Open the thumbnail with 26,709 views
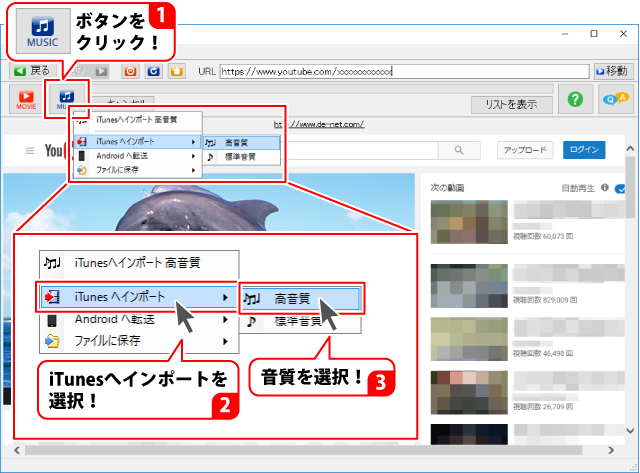 pyautogui.click(x=469, y=393)
